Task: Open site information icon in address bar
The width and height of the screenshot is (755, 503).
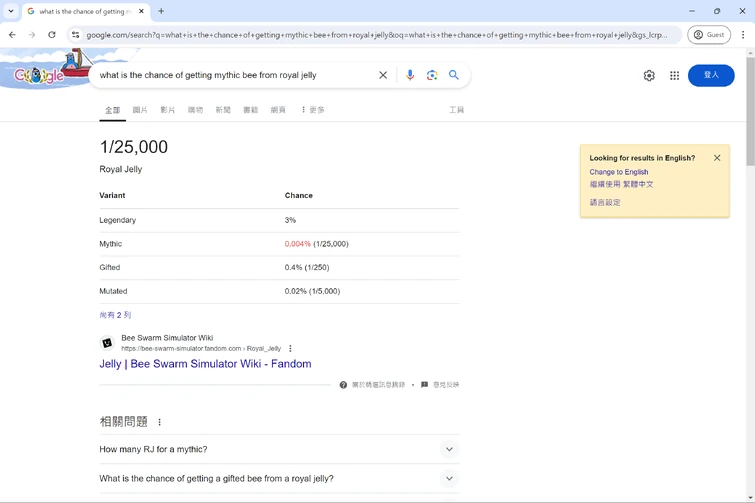Action: click(75, 35)
